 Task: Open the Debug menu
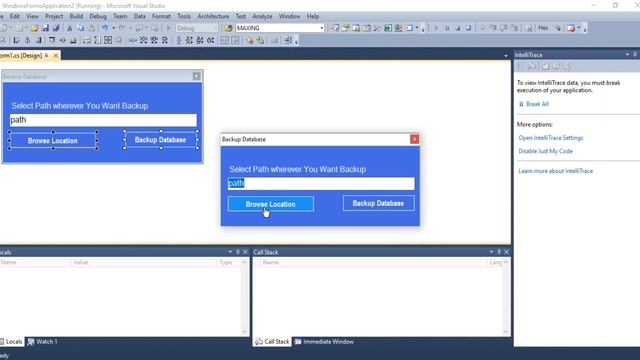click(98, 16)
